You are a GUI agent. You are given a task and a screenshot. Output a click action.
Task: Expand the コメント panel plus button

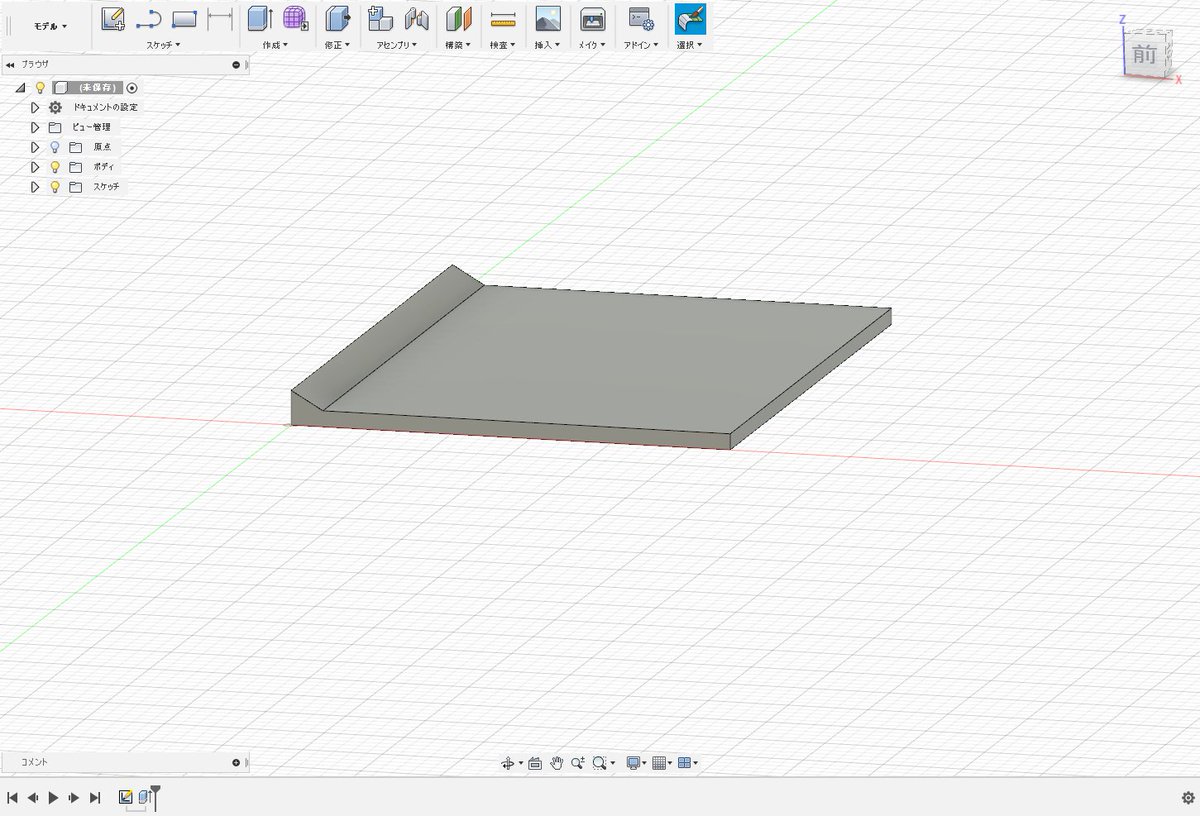pyautogui.click(x=236, y=762)
